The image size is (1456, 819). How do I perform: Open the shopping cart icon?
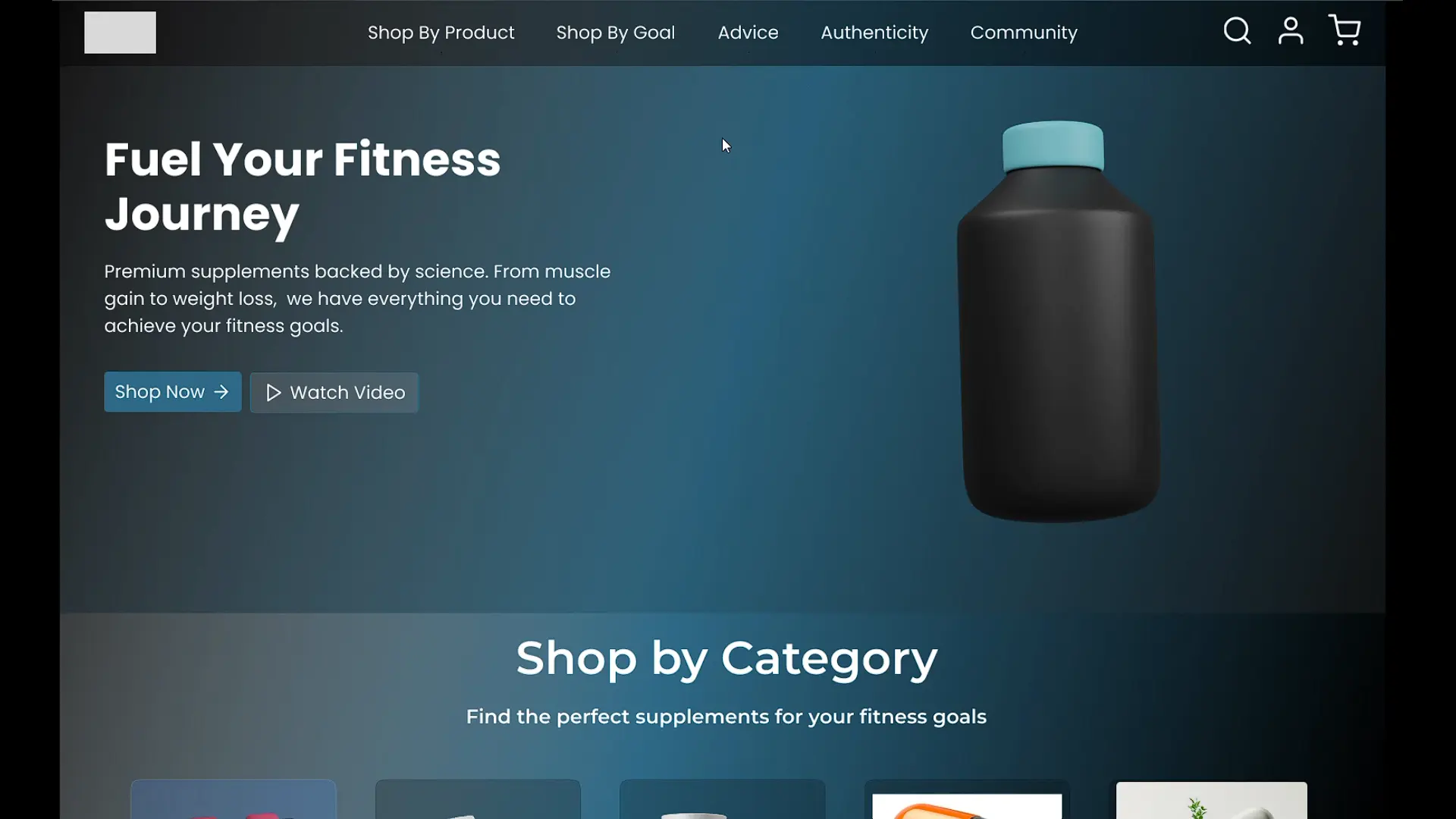coord(1345,30)
